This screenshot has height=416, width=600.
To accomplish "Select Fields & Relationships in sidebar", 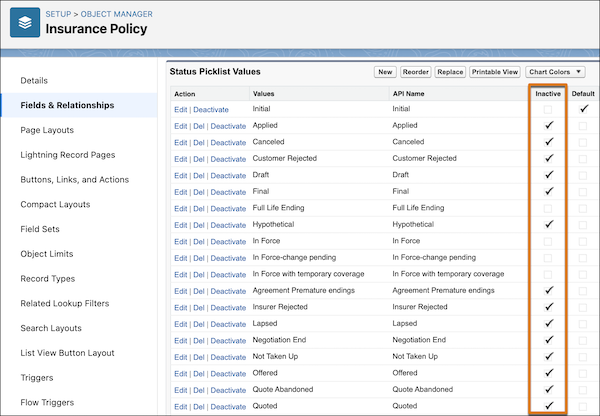I will [67, 105].
